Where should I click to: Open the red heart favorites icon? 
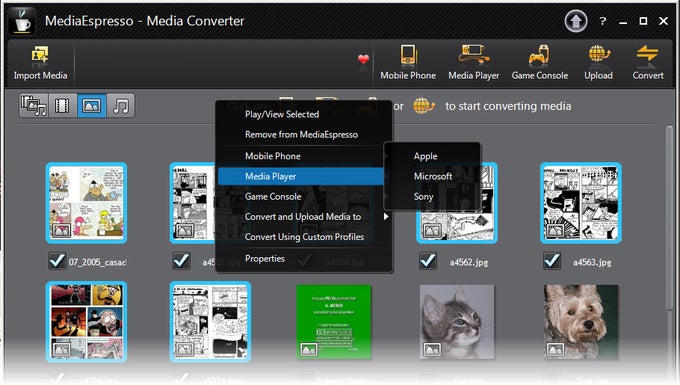coord(363,59)
